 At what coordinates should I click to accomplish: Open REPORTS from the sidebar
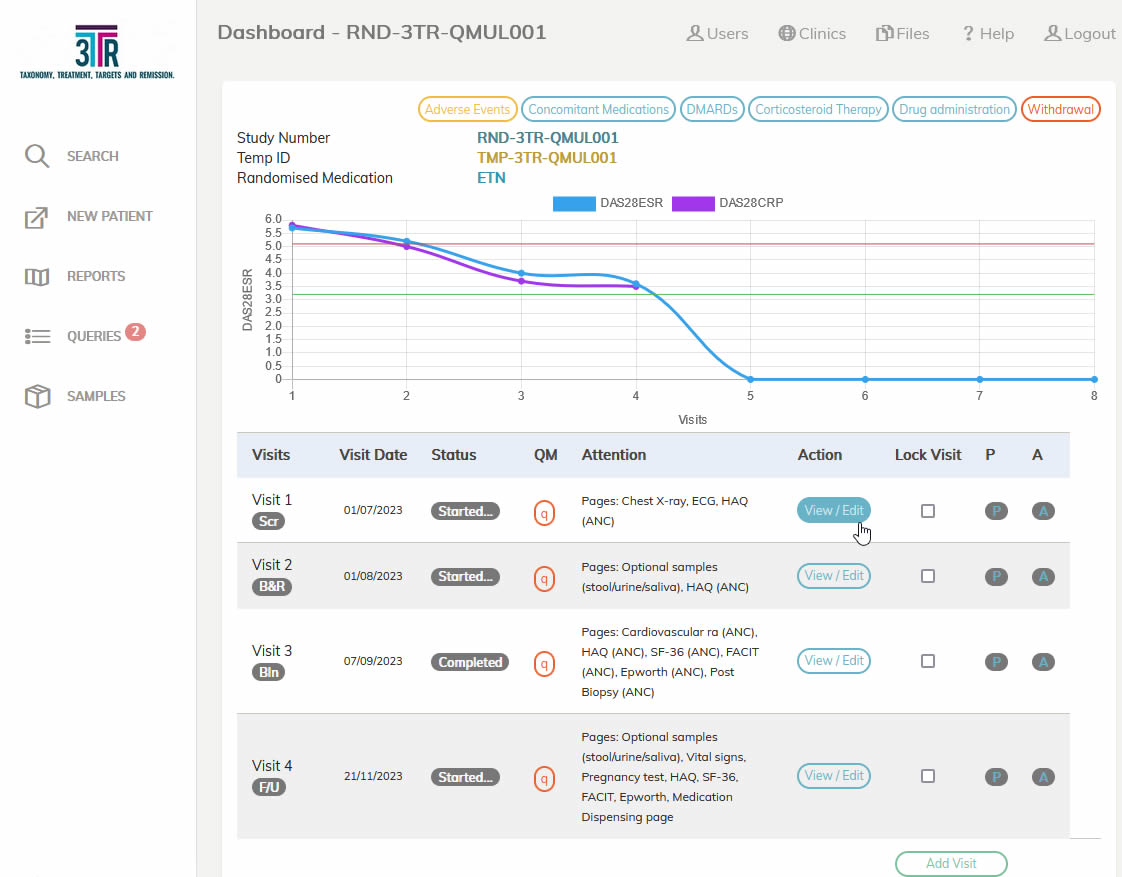tap(96, 276)
